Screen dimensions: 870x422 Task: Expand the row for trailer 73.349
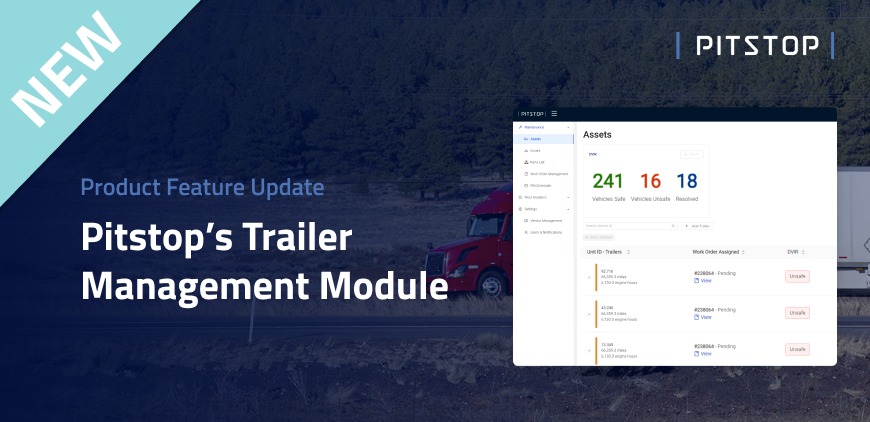pyautogui.click(x=589, y=350)
